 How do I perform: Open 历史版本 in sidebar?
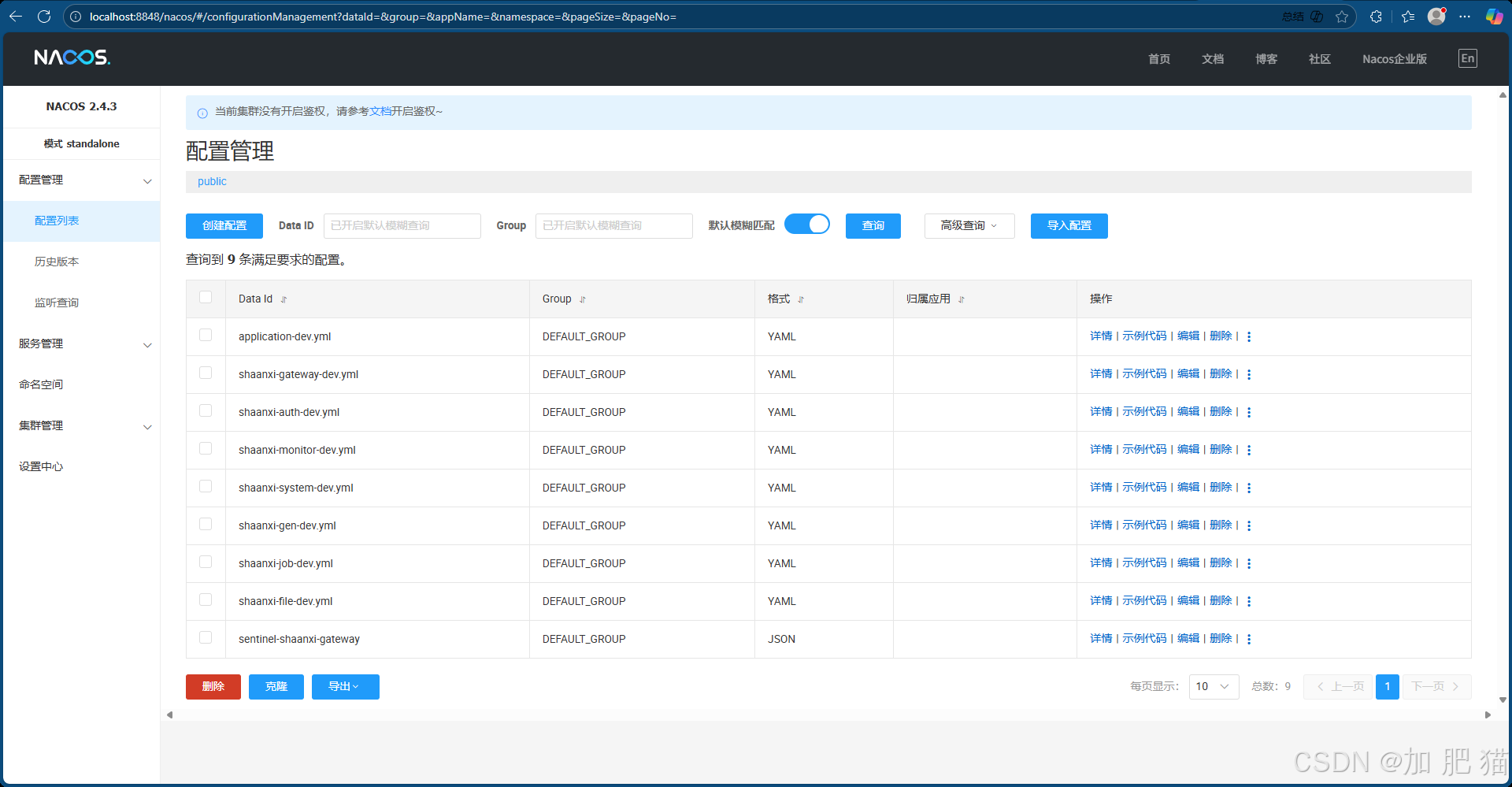[x=81, y=262]
